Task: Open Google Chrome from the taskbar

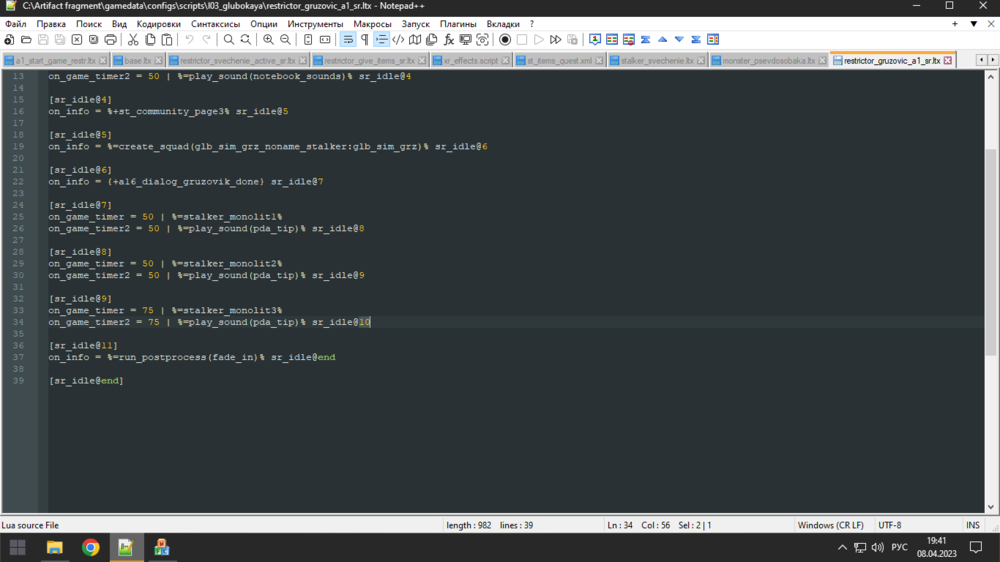Action: click(x=91, y=547)
